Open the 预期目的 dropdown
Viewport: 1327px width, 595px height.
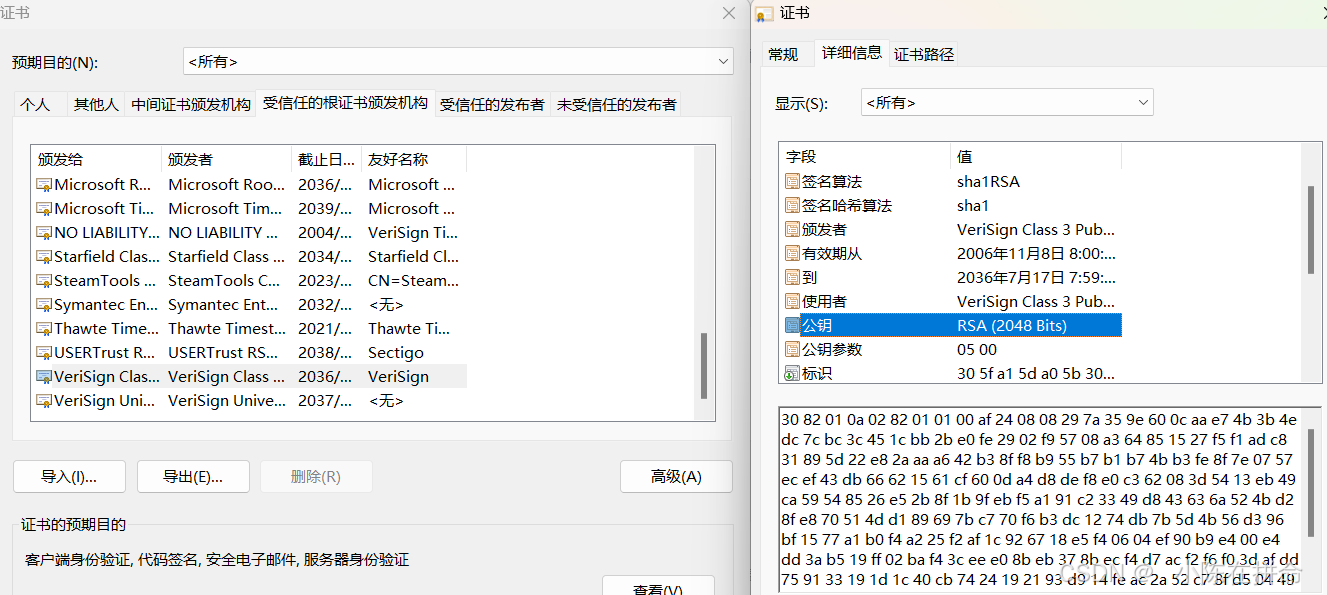click(x=458, y=62)
